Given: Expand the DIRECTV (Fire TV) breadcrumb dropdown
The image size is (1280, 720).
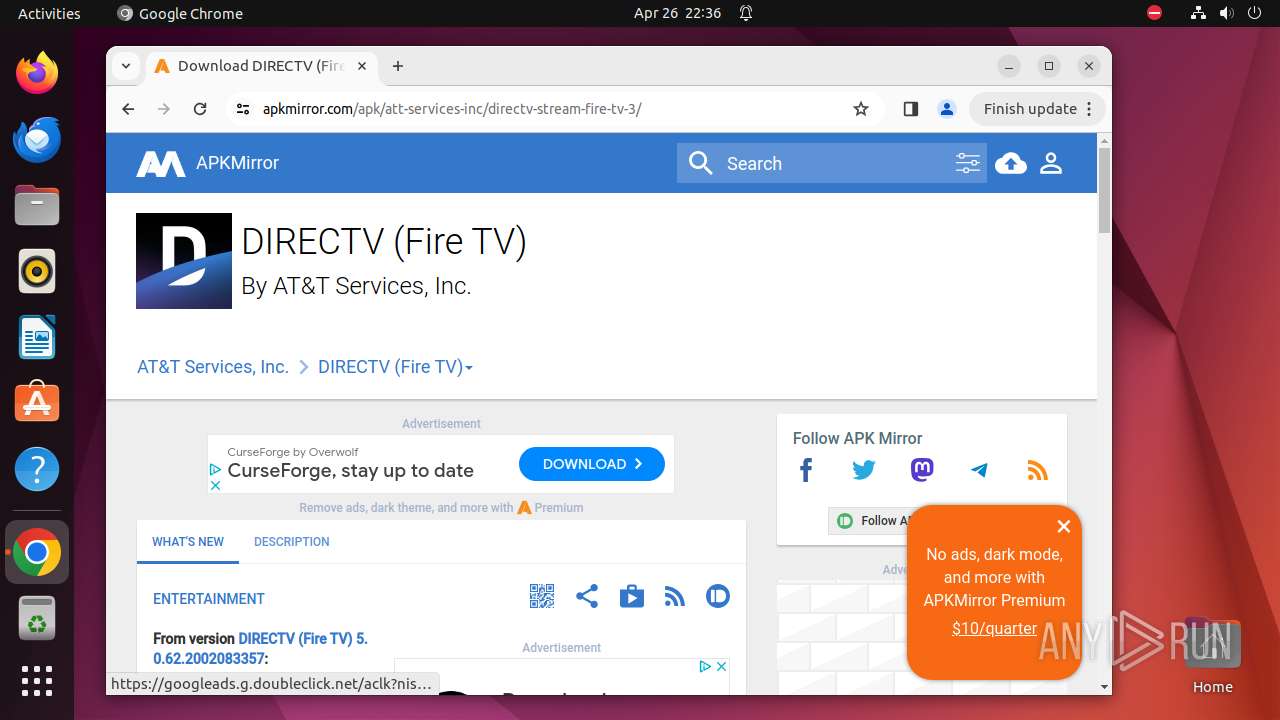Looking at the screenshot, I should (x=469, y=368).
